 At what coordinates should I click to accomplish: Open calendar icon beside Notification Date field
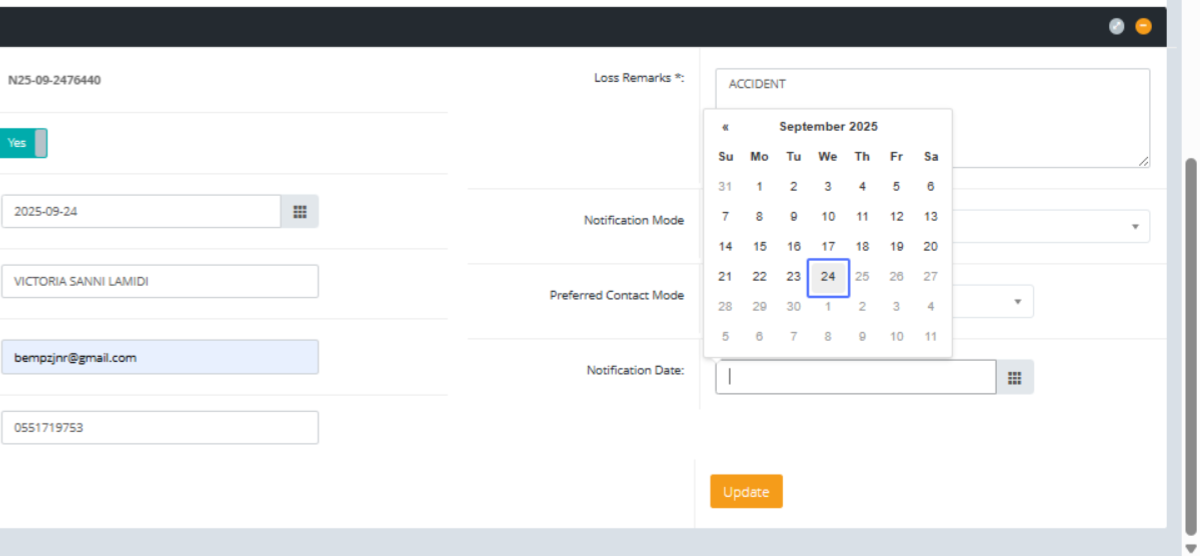(1014, 377)
